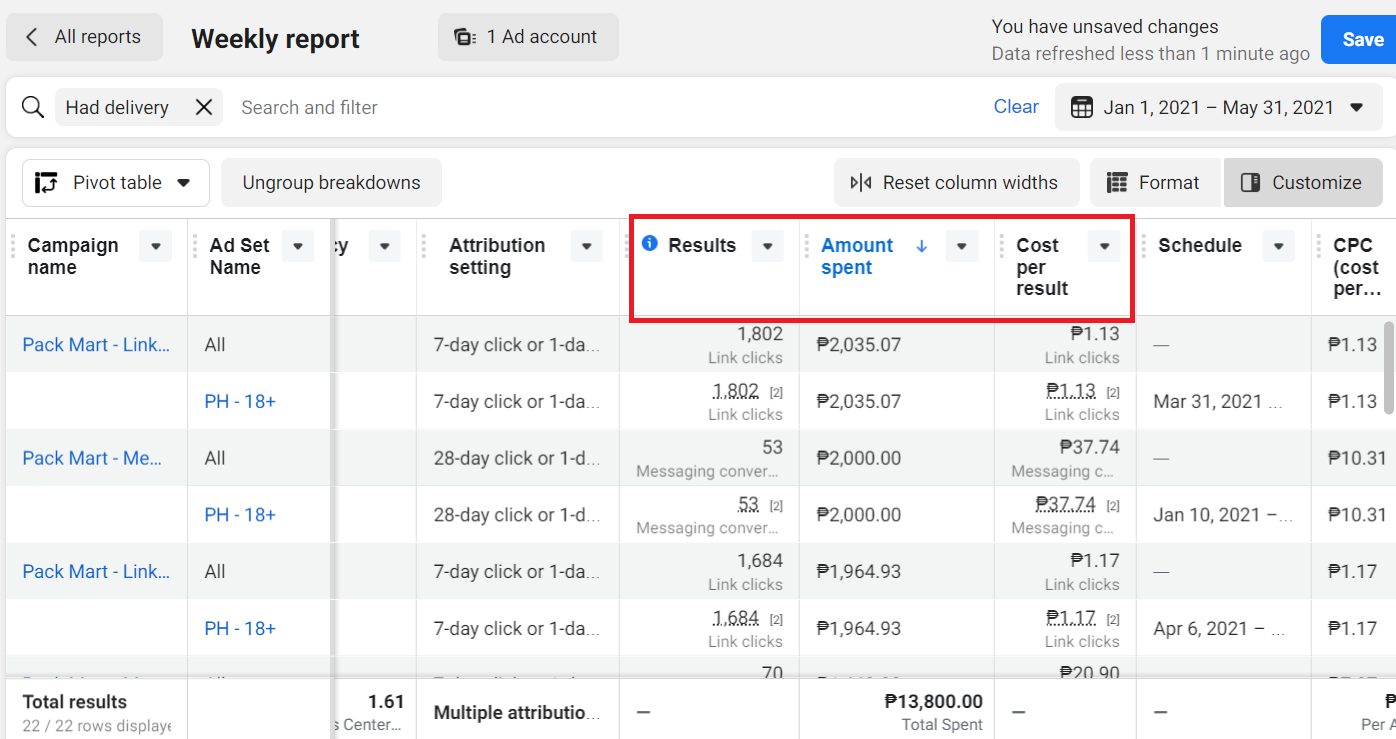Click Ungroup breakdowns
1396x739 pixels.
tap(331, 183)
